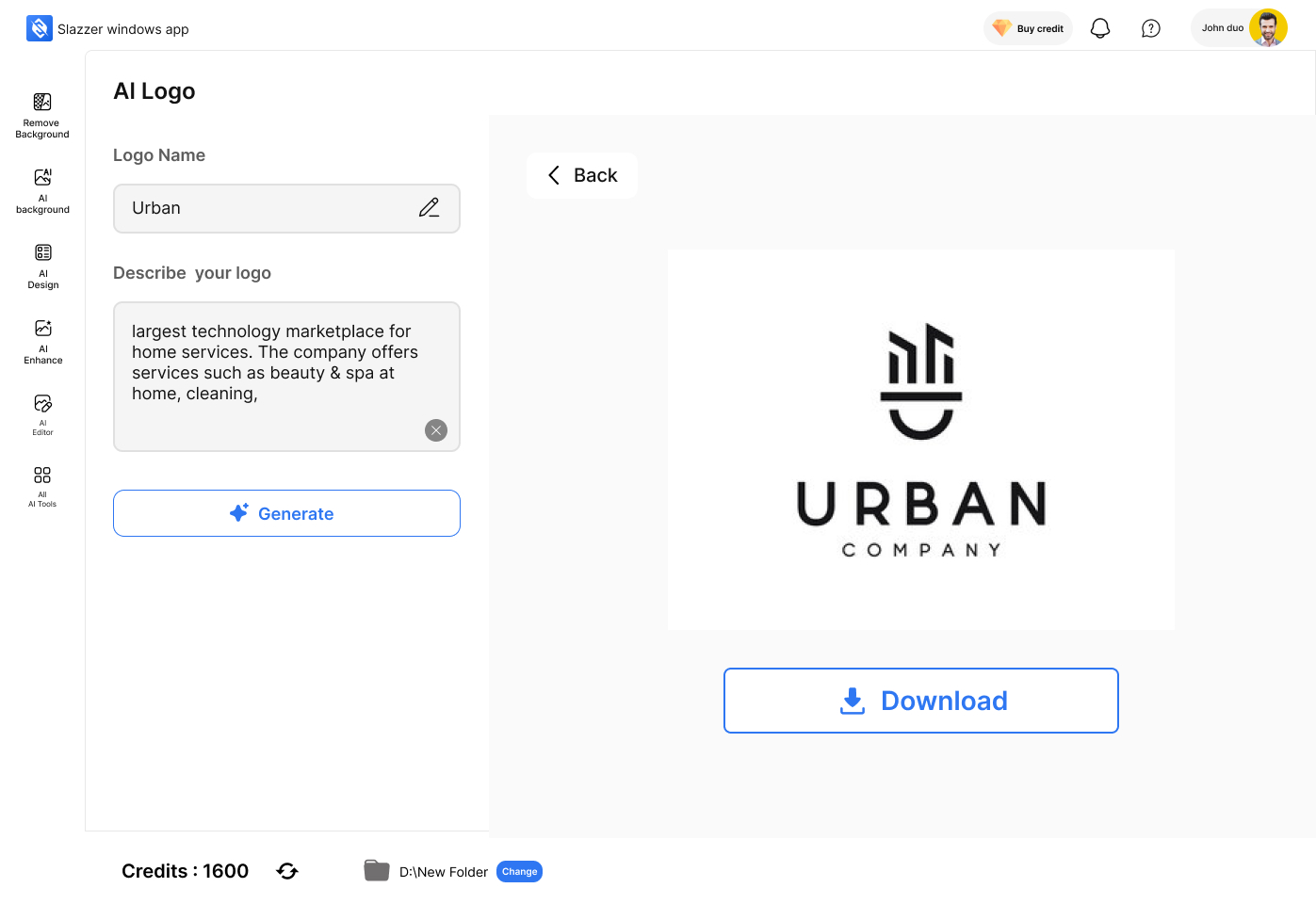Image resolution: width=1316 pixels, height=904 pixels.
Task: Open John duo profile menu
Action: click(1240, 28)
